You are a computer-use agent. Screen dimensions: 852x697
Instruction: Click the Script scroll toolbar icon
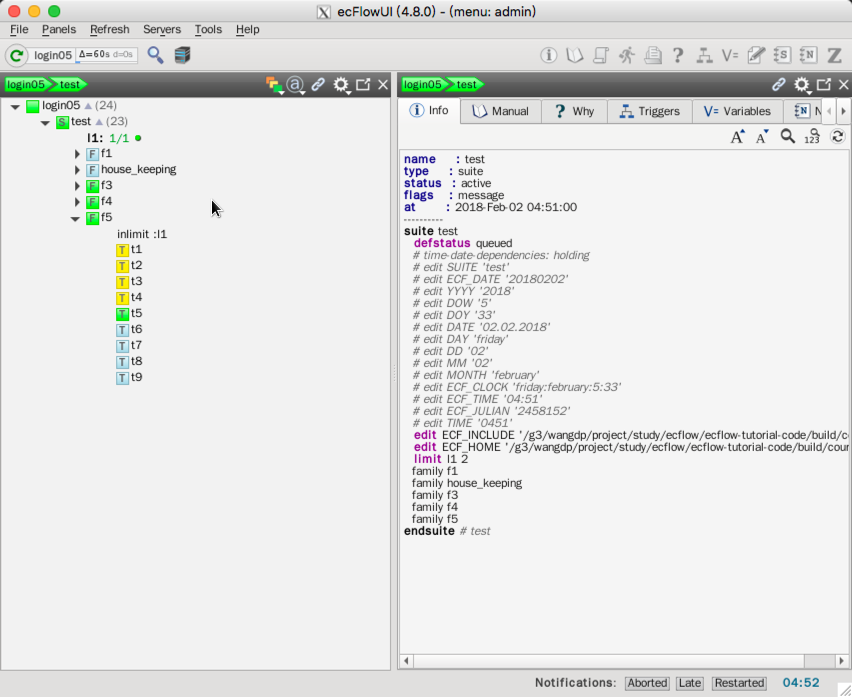600,55
